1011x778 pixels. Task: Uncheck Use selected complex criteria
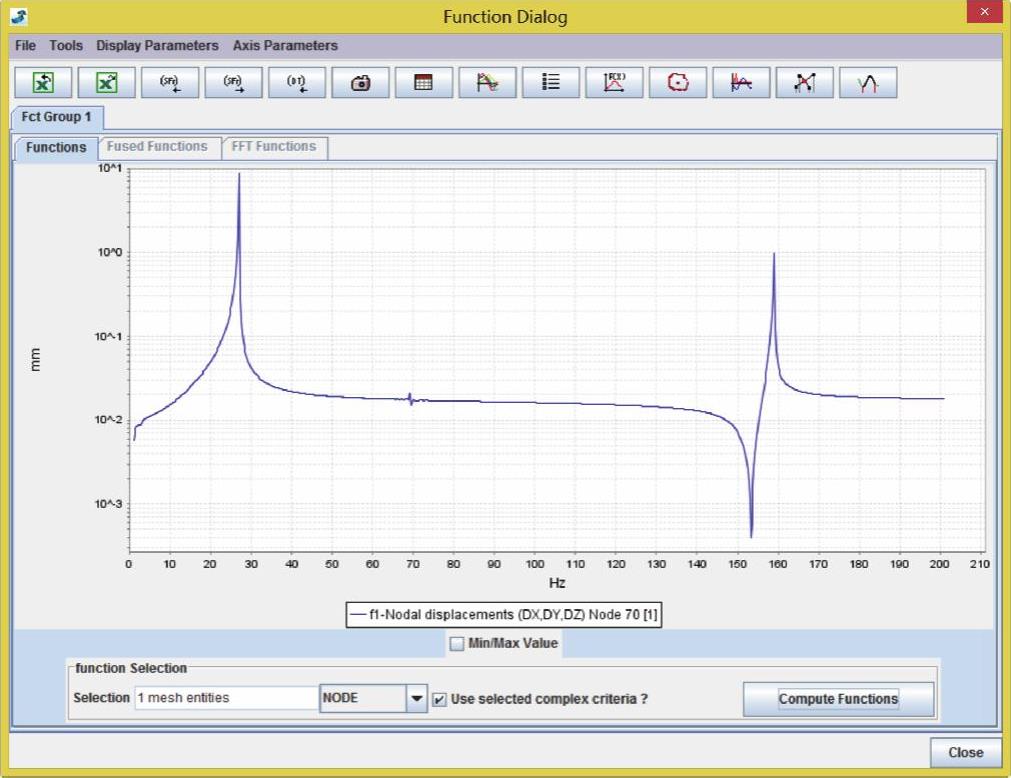point(439,699)
